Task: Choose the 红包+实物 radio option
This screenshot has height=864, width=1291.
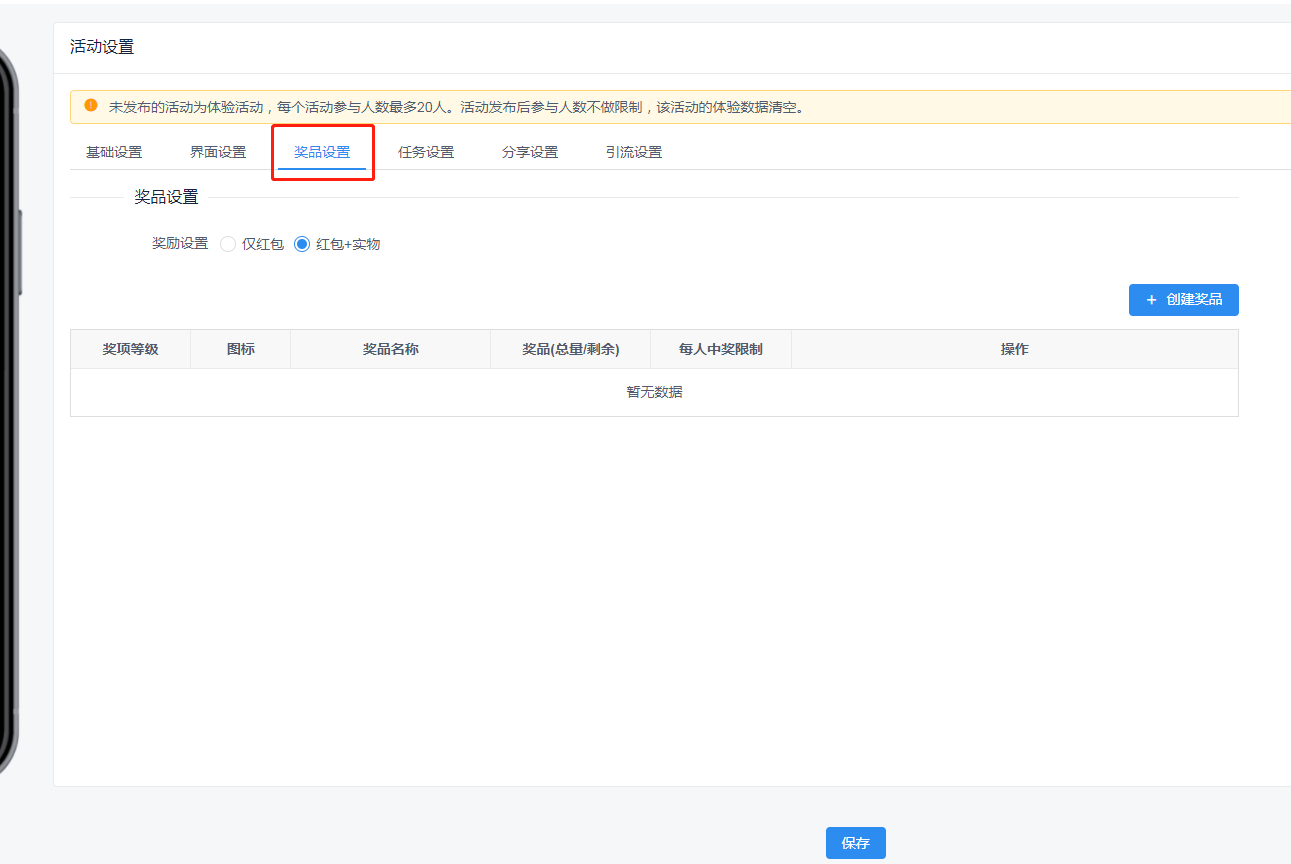Action: [x=337, y=244]
